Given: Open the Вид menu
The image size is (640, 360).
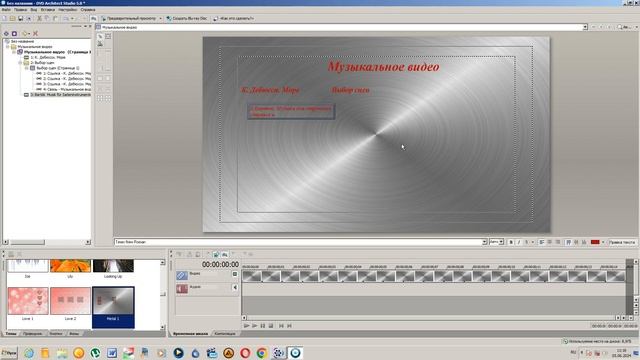Looking at the screenshot, I should [34, 9].
